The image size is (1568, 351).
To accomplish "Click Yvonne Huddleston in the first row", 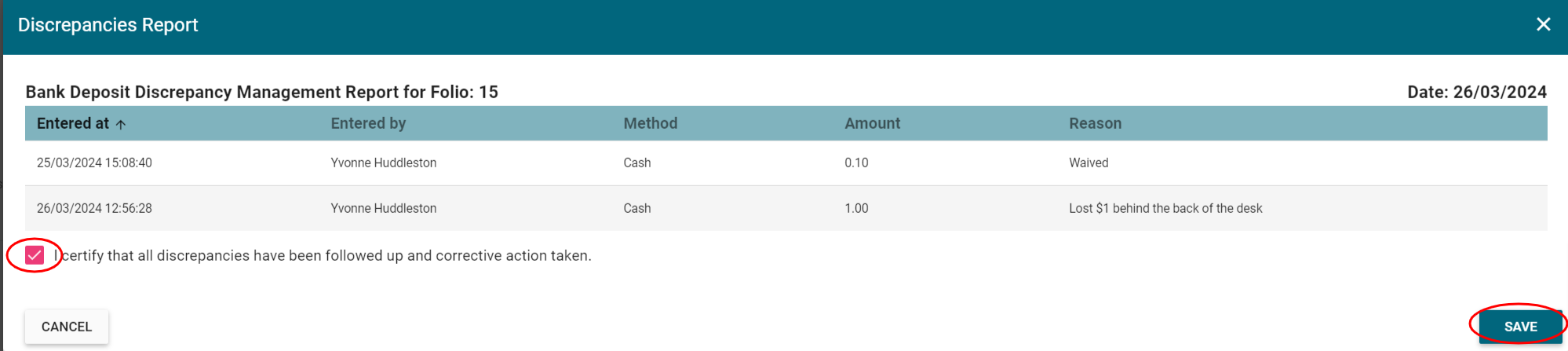I will pyautogui.click(x=383, y=163).
